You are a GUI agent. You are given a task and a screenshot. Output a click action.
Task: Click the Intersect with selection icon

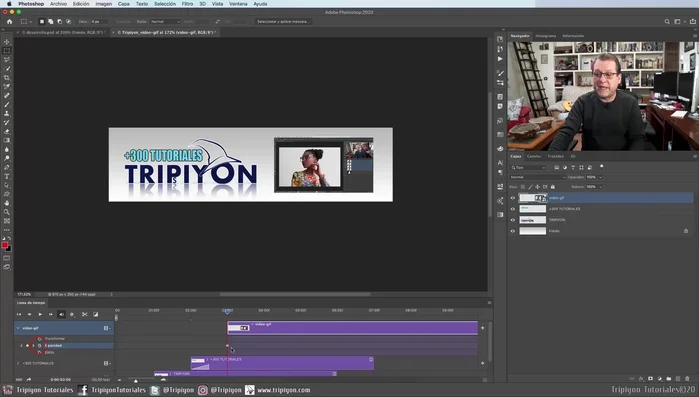coord(68,21)
